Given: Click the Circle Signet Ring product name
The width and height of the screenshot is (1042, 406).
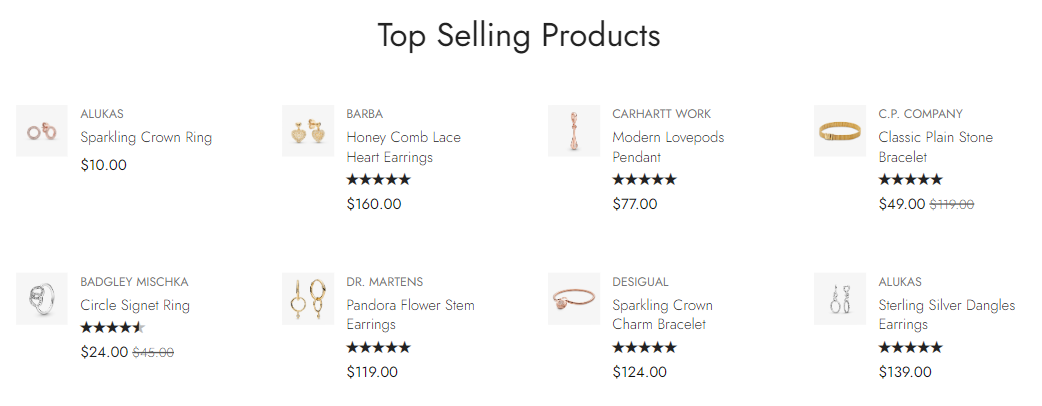Looking at the screenshot, I should pos(135,305).
